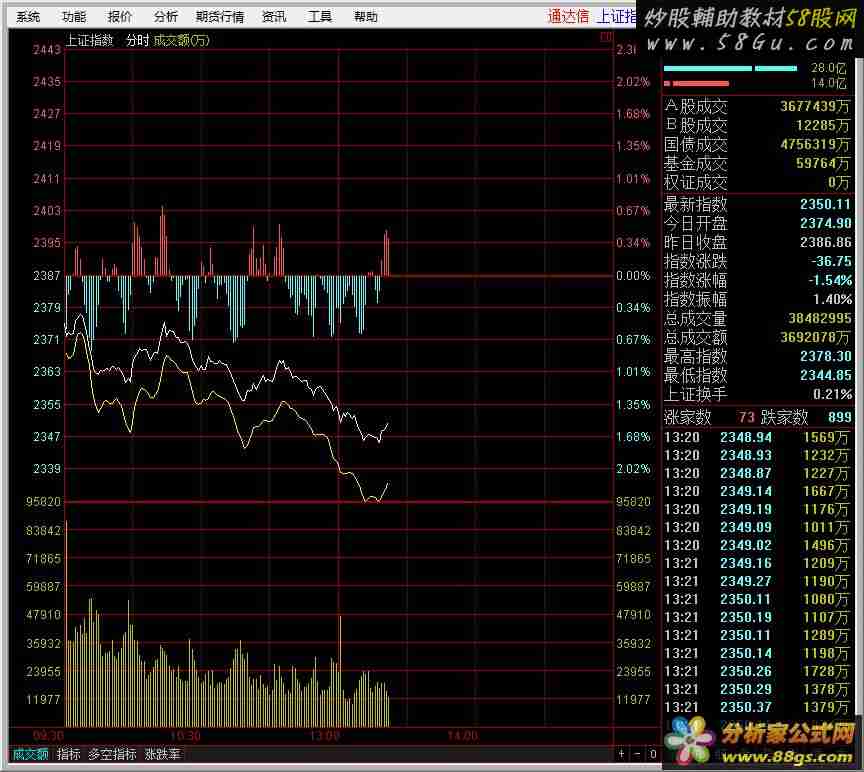
Task: Open the 帮助 menu
Action: click(x=365, y=17)
